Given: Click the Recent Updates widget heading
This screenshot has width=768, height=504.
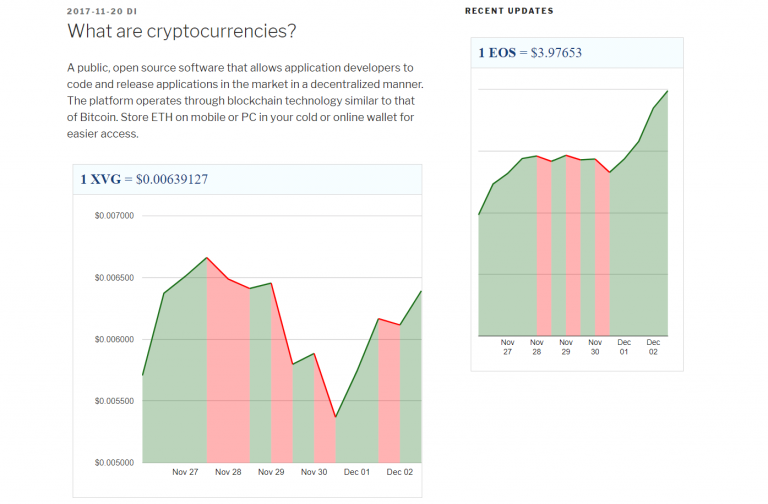Looking at the screenshot, I should point(509,11).
